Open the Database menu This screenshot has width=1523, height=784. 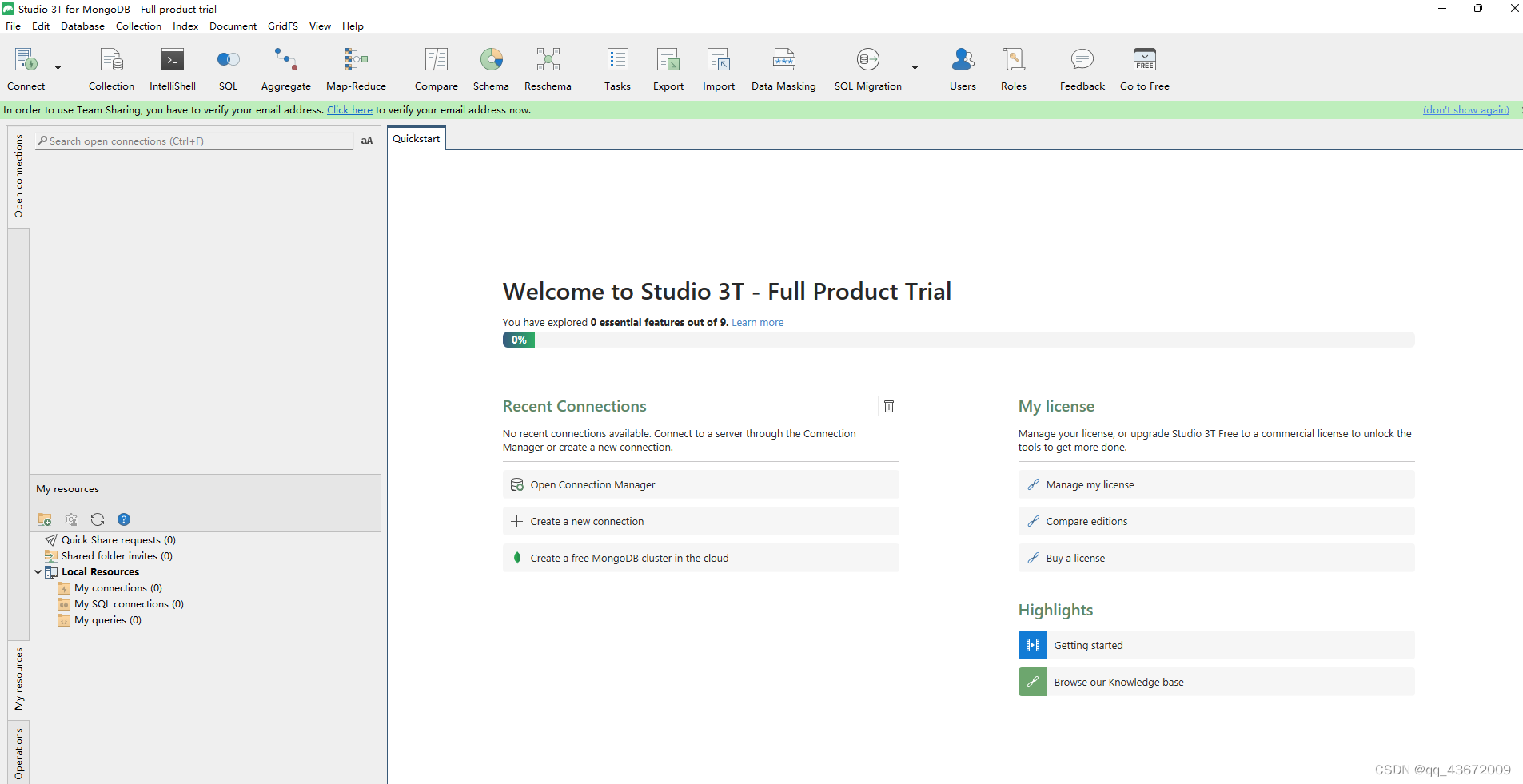tap(82, 26)
